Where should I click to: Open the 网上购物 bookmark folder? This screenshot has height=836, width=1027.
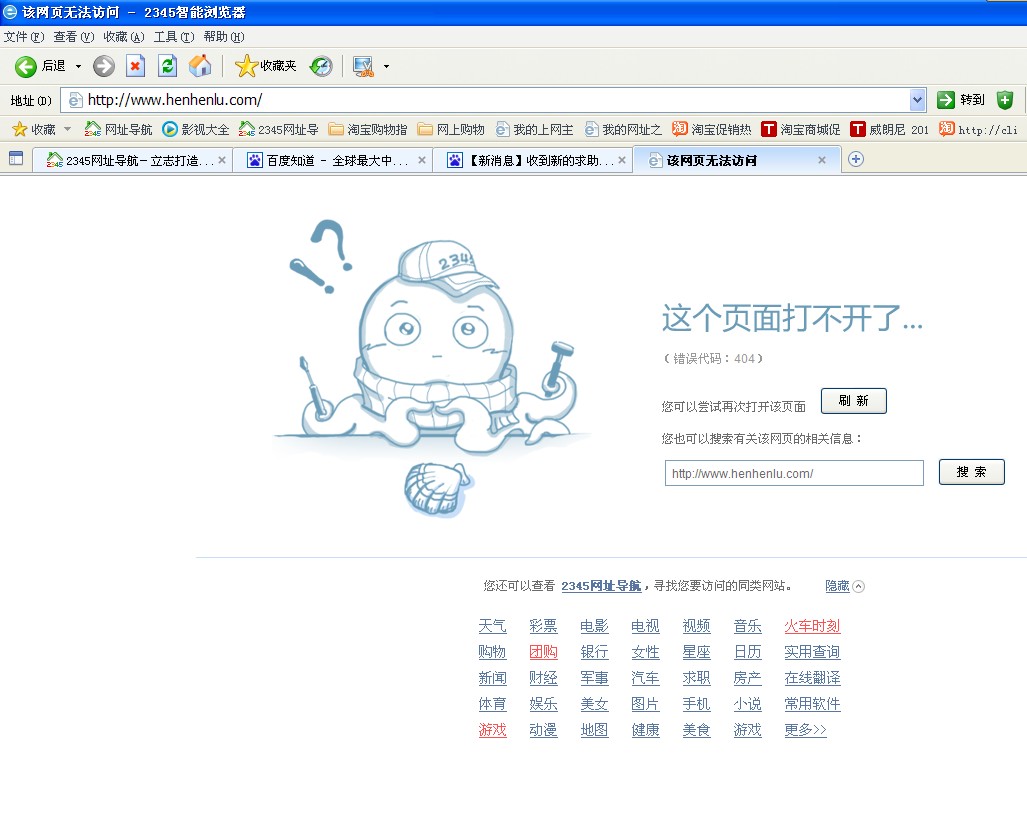(x=451, y=129)
